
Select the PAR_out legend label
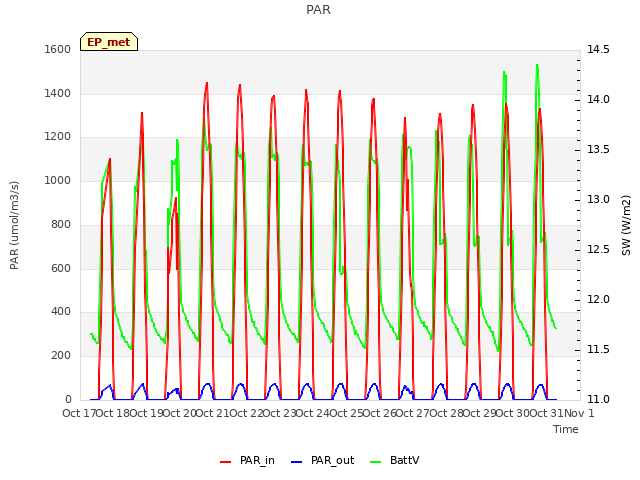tap(332, 460)
